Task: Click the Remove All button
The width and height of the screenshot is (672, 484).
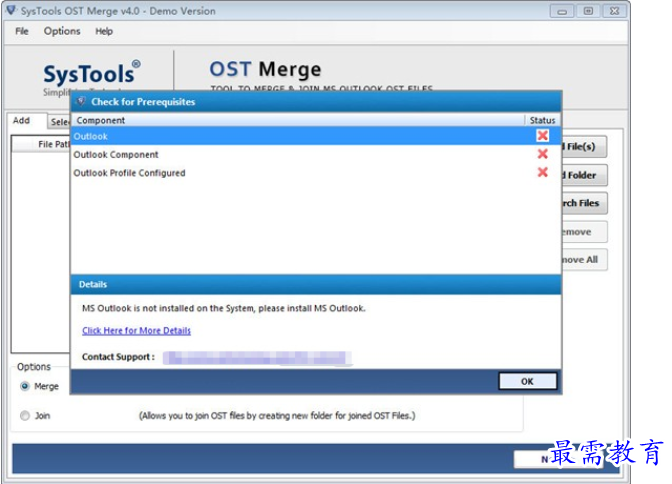Action: click(x=584, y=260)
